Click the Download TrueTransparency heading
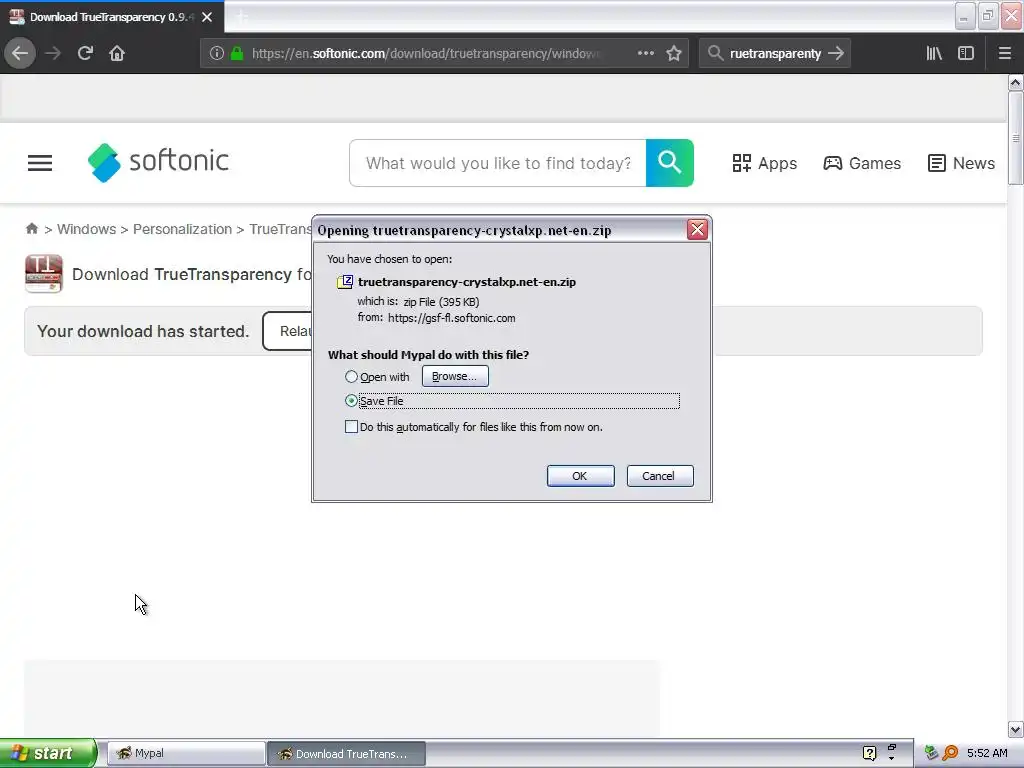 tap(192, 274)
